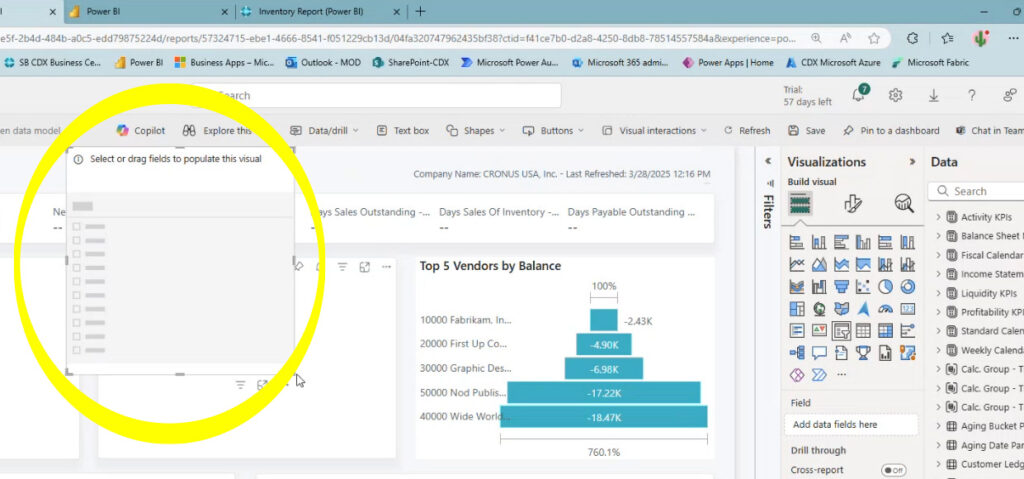Click the download arrow icon in header
The width and height of the screenshot is (1024, 479).
click(934, 95)
